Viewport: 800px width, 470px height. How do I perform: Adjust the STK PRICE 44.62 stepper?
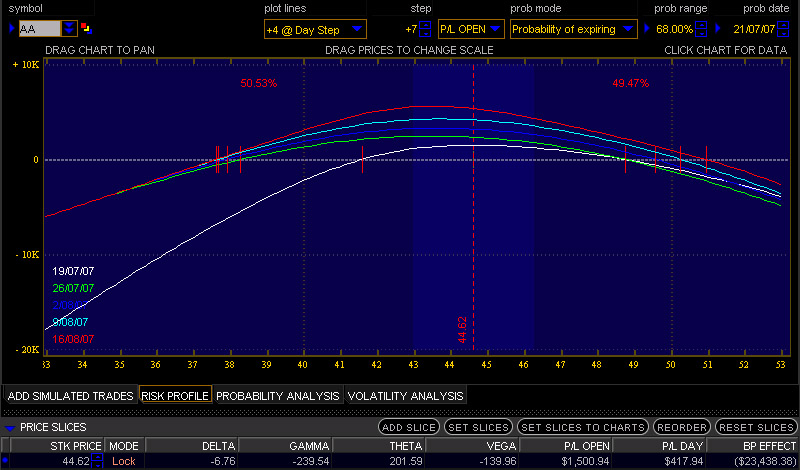tap(97, 461)
